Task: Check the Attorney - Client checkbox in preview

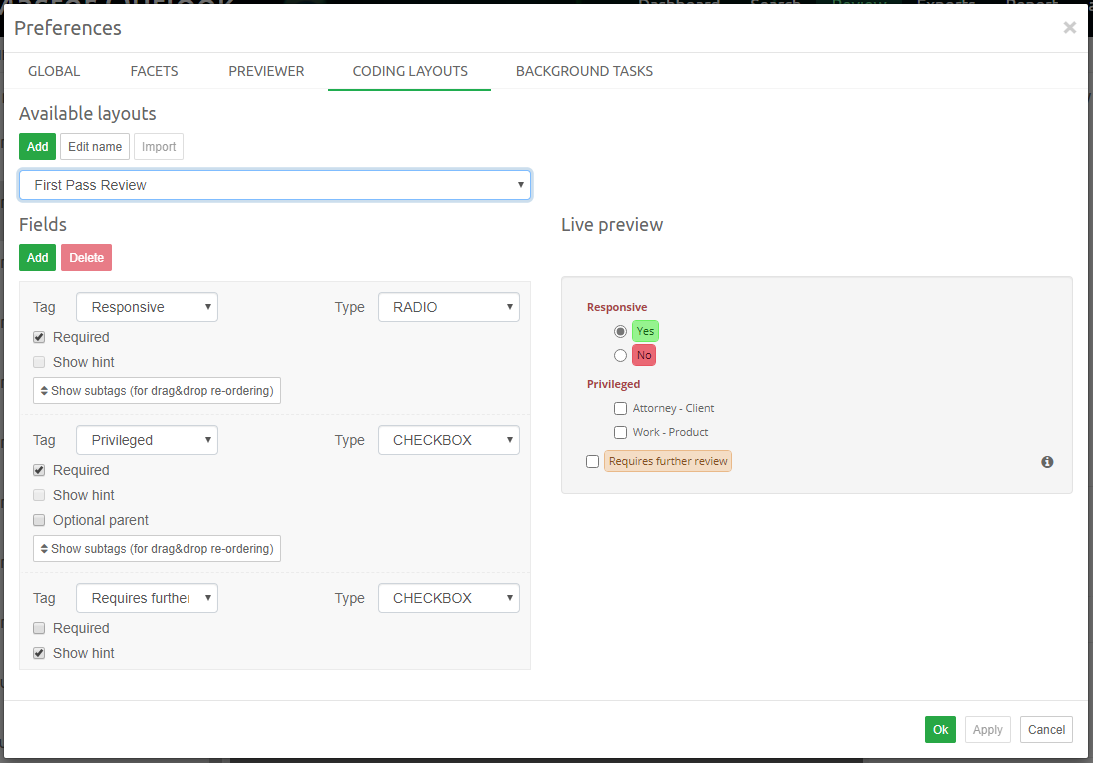Action: pos(620,408)
